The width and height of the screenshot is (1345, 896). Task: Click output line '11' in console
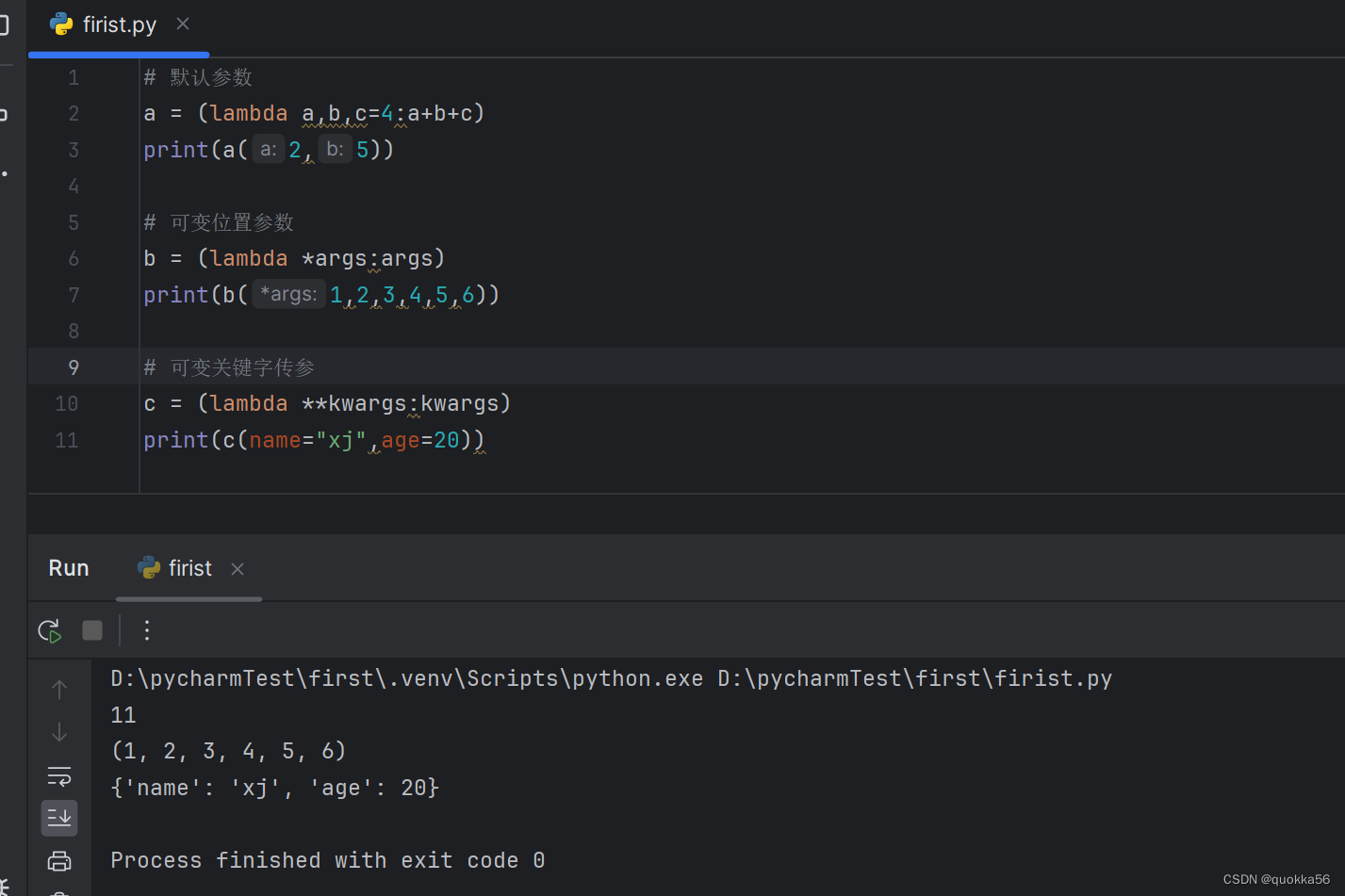[x=123, y=715]
